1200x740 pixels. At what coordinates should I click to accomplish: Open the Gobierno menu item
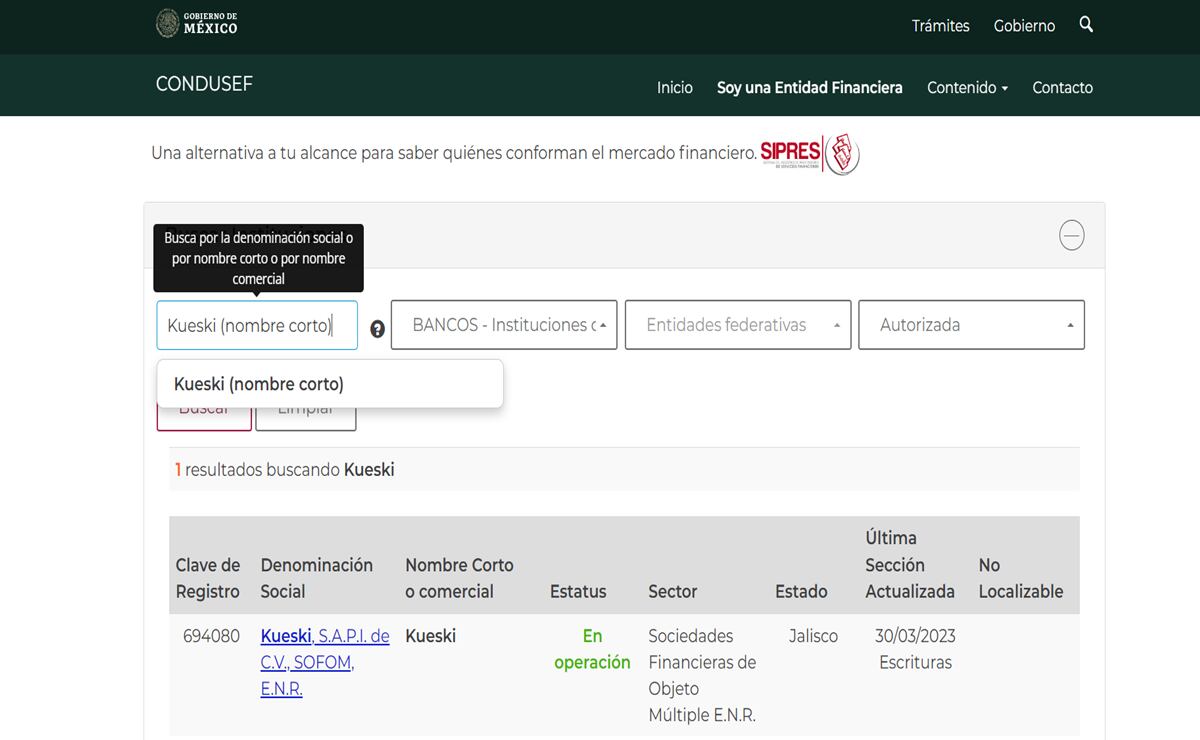tap(1024, 26)
